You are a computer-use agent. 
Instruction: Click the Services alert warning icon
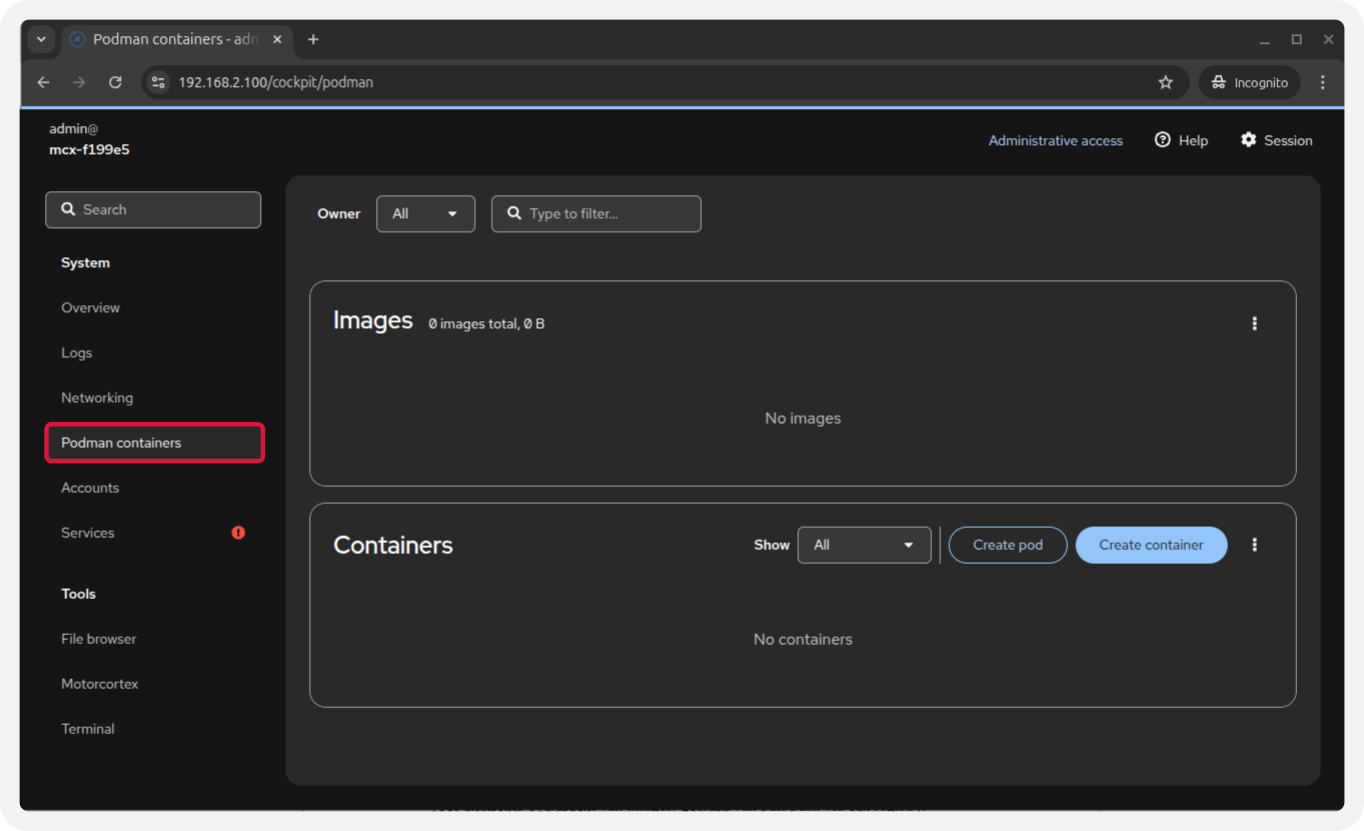point(238,533)
